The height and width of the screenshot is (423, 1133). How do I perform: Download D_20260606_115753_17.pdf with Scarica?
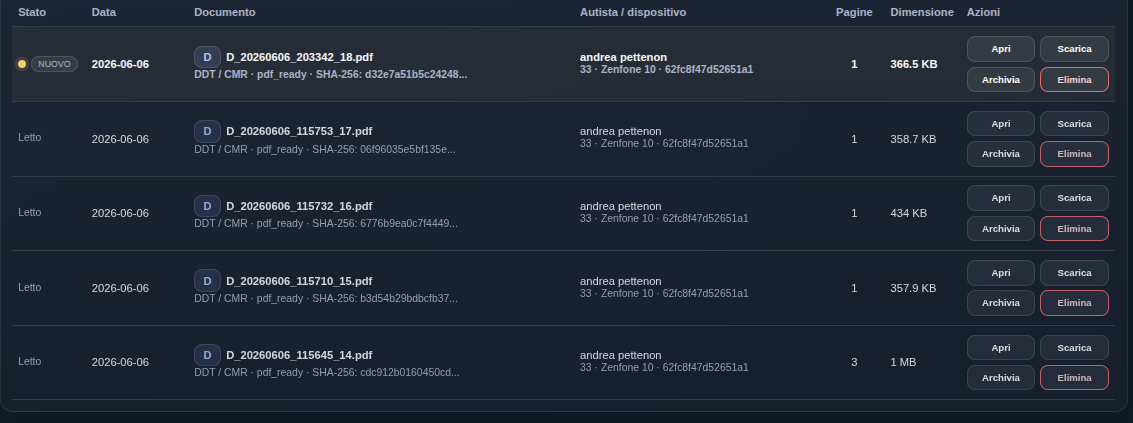pos(1074,124)
